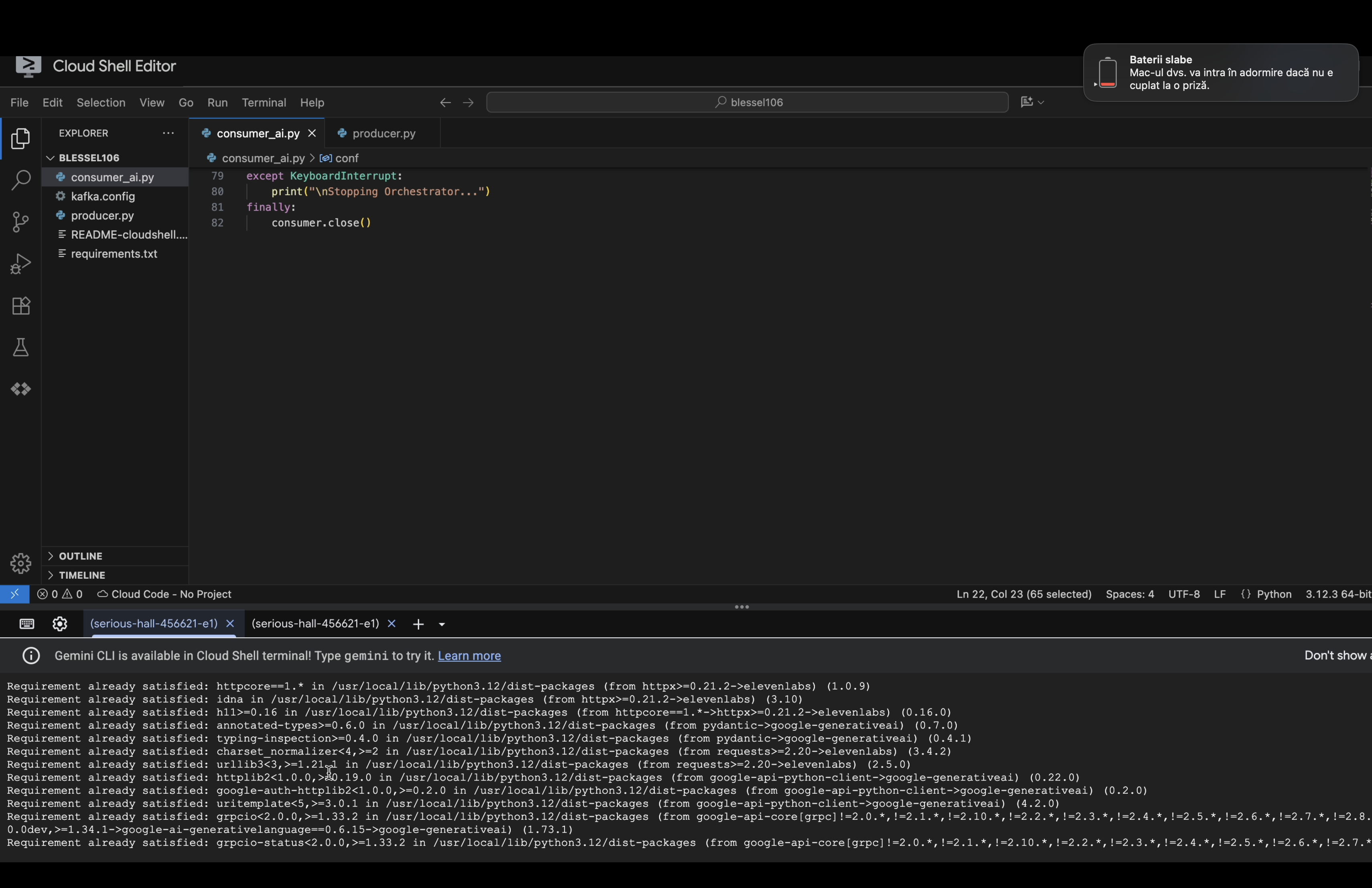Open the Terminal menu
Screen dimensions: 1372x888
coord(264,103)
